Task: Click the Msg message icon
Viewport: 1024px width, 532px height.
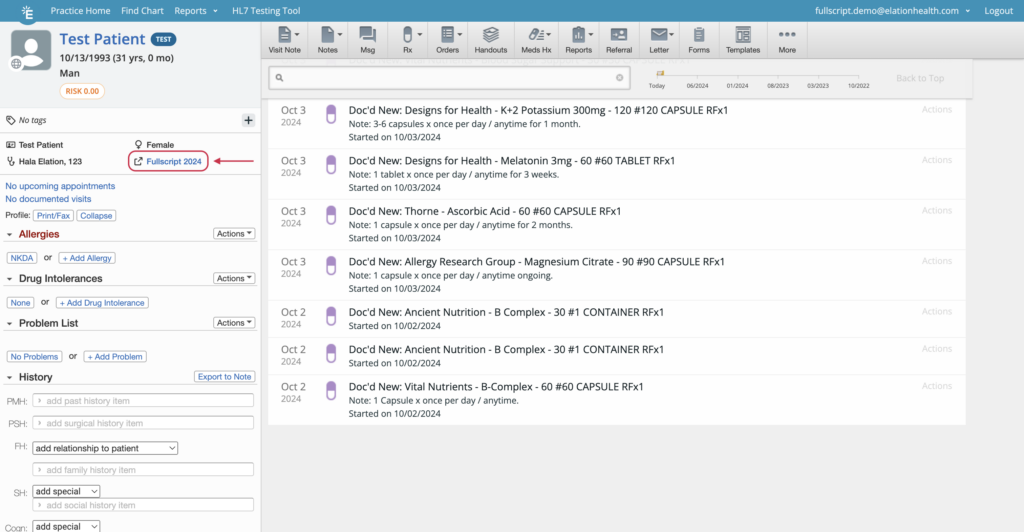Action: click(367, 39)
